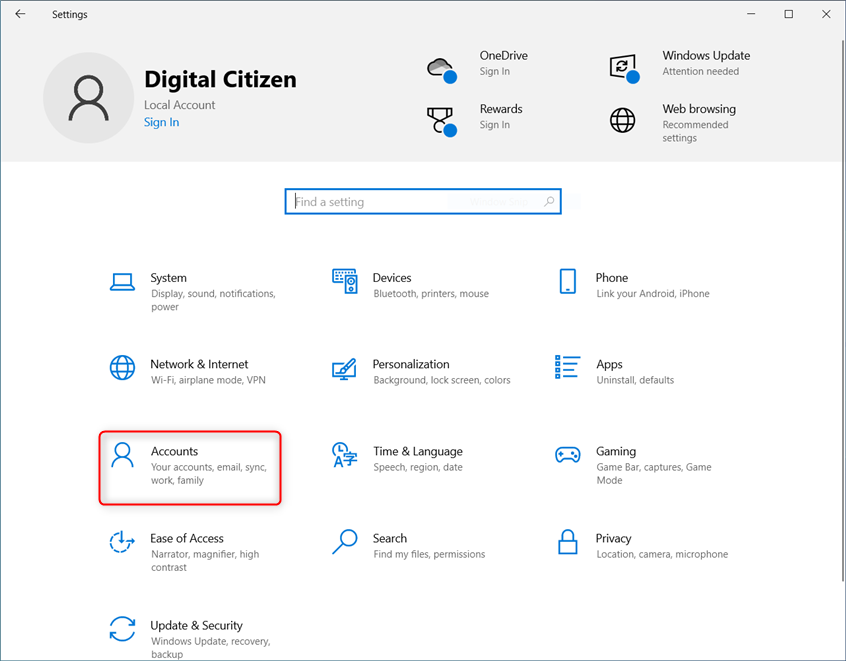846x661 pixels.
Task: Open Time & Language category title
Action: (418, 452)
